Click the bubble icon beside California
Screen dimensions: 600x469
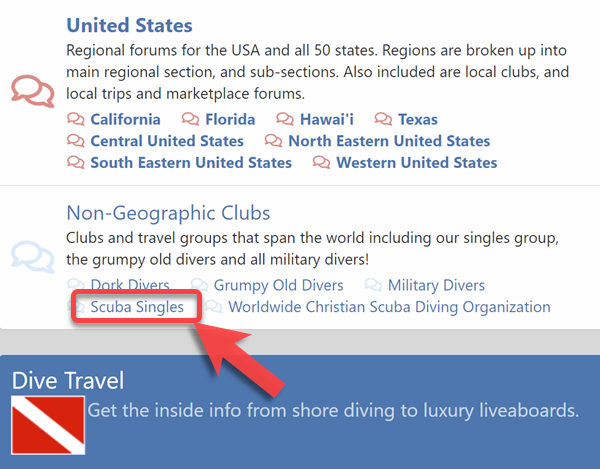(76, 120)
